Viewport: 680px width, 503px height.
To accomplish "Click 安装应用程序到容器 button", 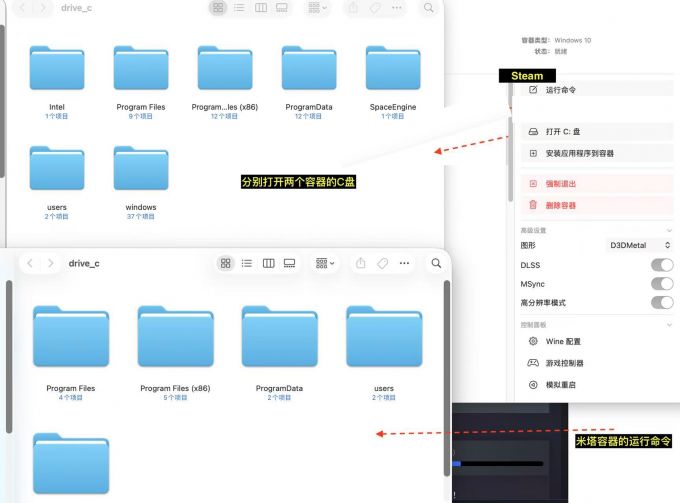I will (x=597, y=154).
